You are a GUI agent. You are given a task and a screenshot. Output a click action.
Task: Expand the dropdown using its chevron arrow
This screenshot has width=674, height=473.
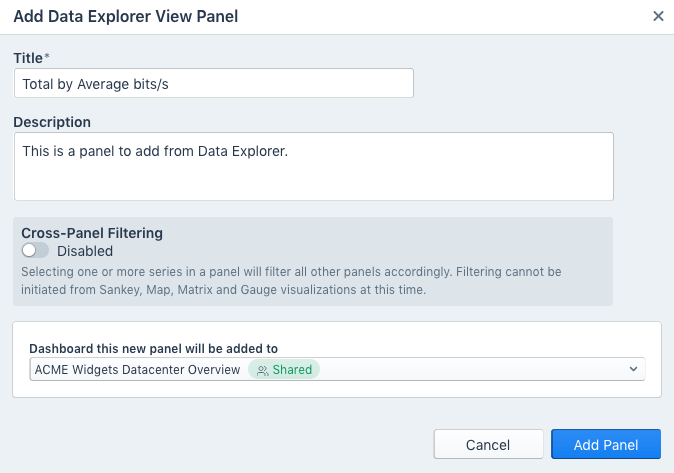[632, 370]
